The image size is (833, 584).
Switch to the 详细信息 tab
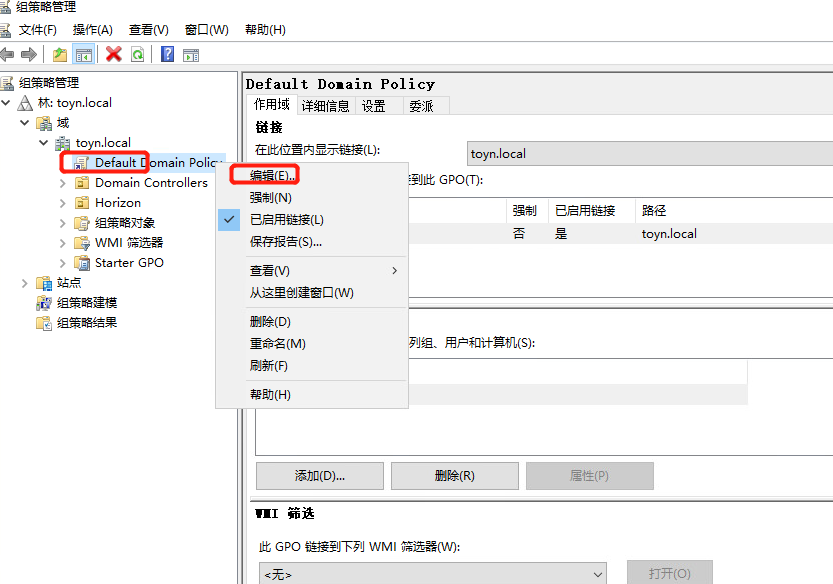tap(326, 106)
